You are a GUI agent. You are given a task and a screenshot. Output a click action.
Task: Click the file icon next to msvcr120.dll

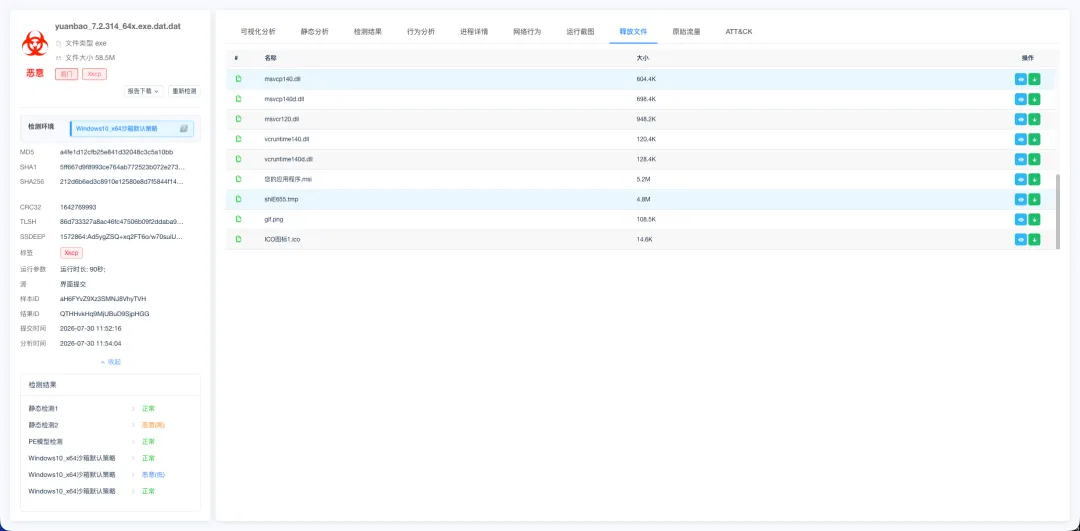[x=238, y=119]
